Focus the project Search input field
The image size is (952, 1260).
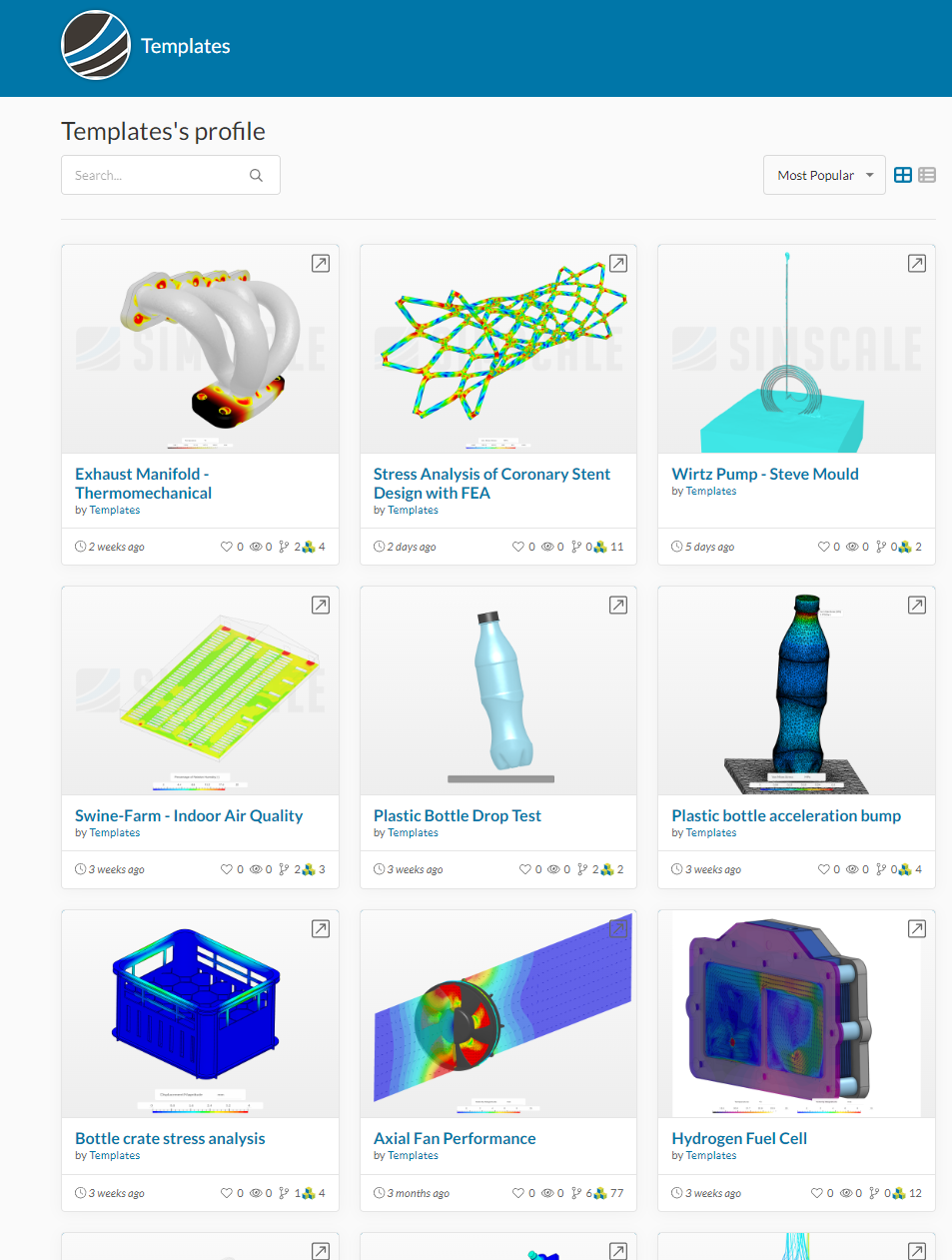171,175
